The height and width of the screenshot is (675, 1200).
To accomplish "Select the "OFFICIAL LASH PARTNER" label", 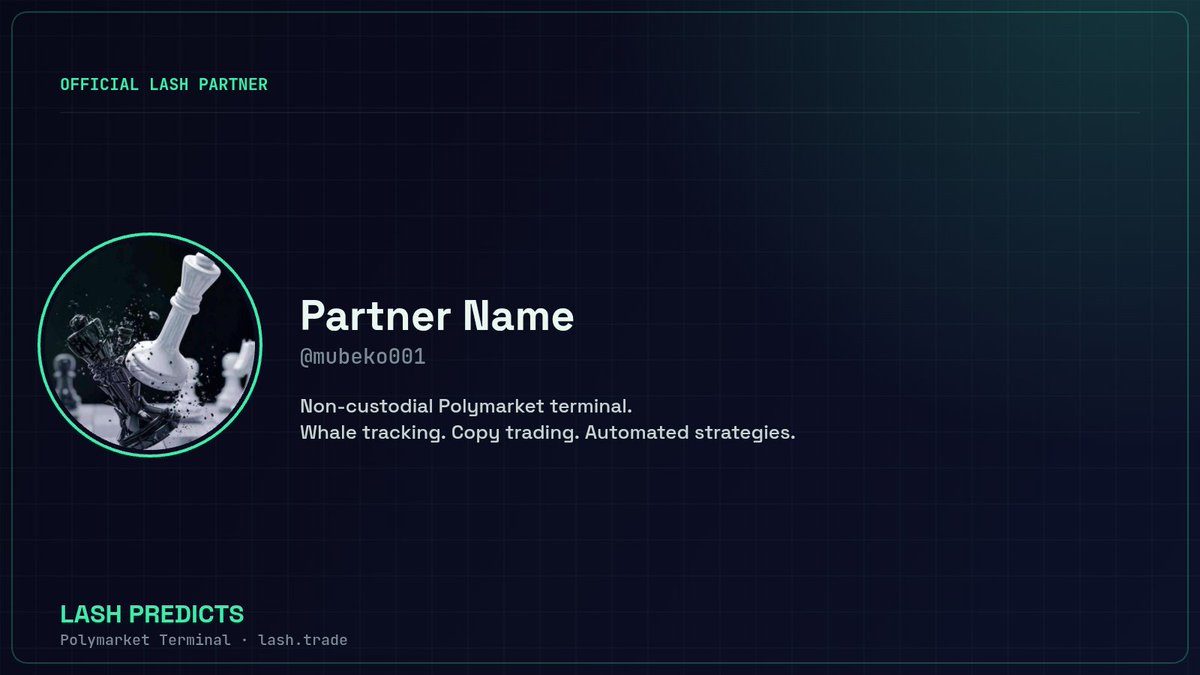I will pos(164,84).
